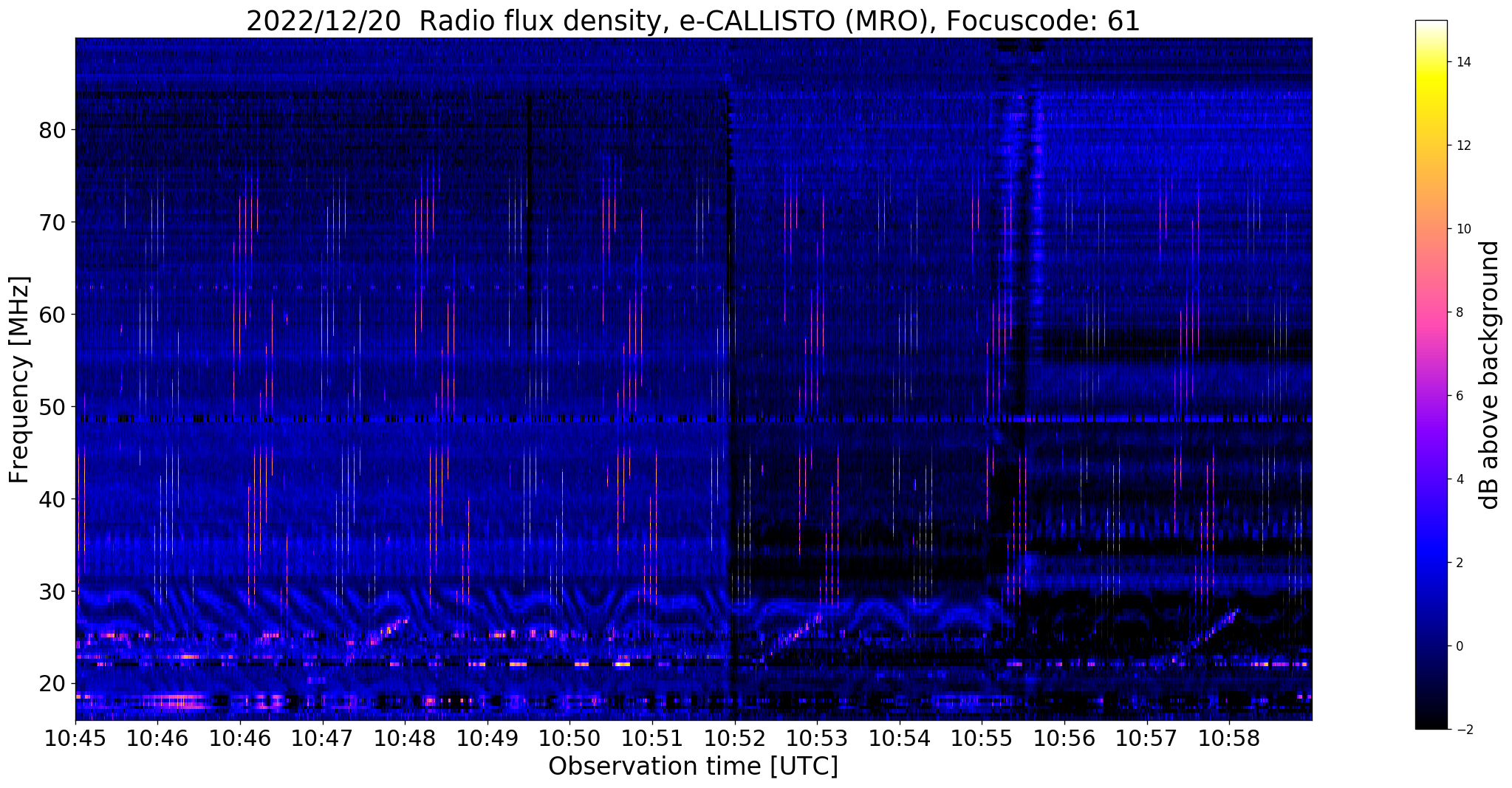Click the colorbar at the 8 dB mark
The width and height of the screenshot is (1512, 788).
tap(1431, 312)
